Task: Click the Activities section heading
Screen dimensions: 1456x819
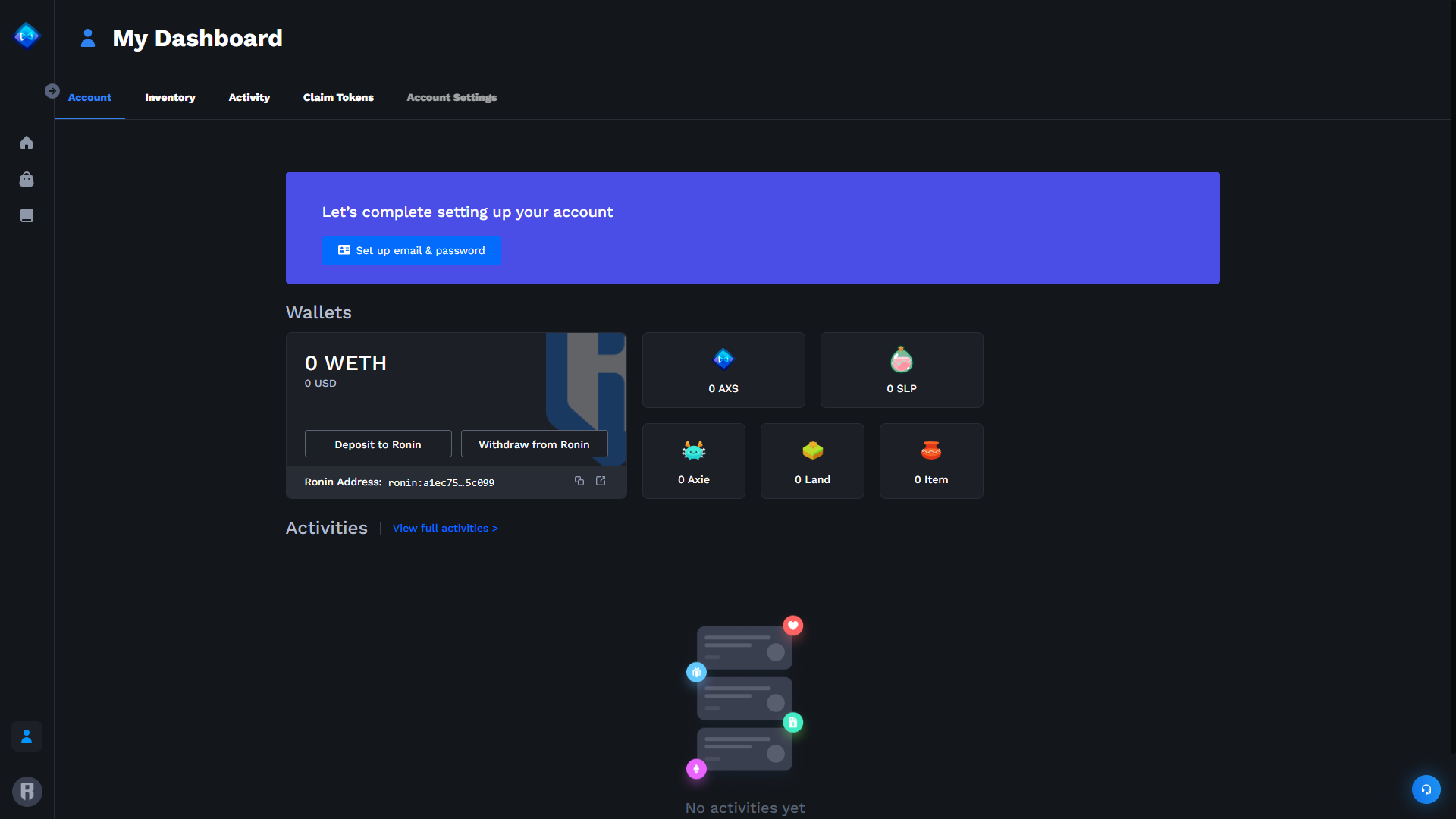Action: [x=327, y=528]
